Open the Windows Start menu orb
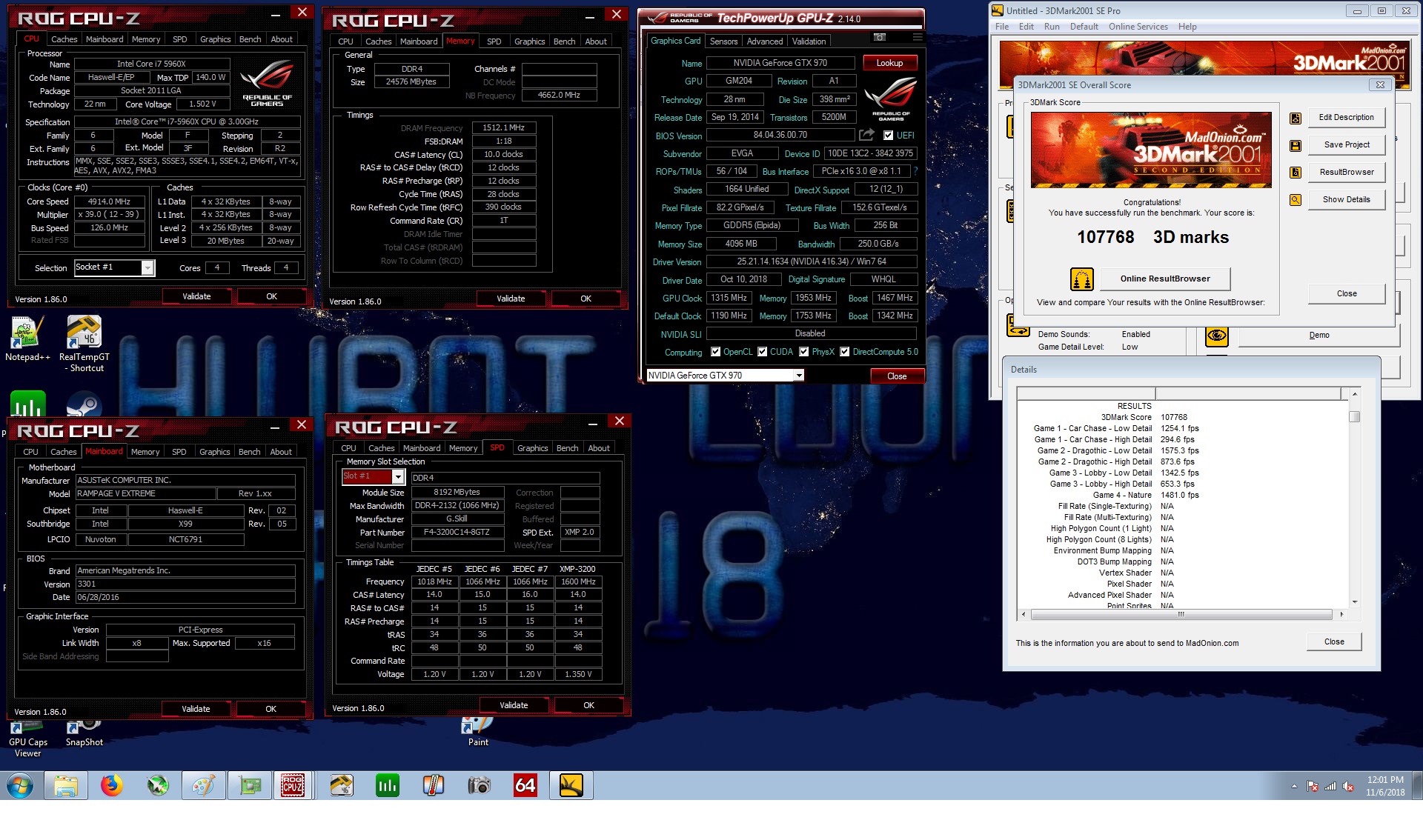 pos(20,785)
